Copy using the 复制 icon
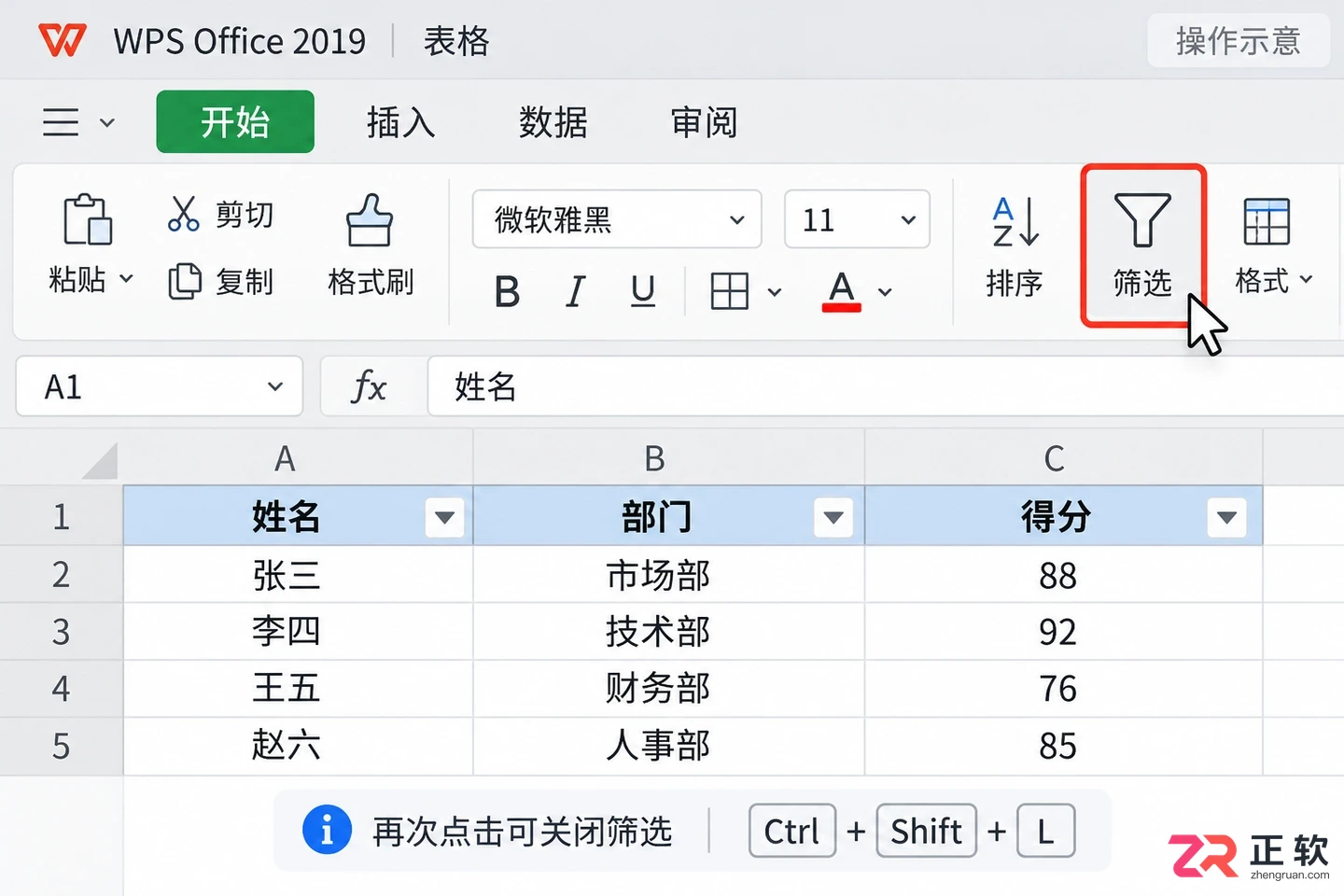Image resolution: width=1344 pixels, height=896 pixels. 184,281
